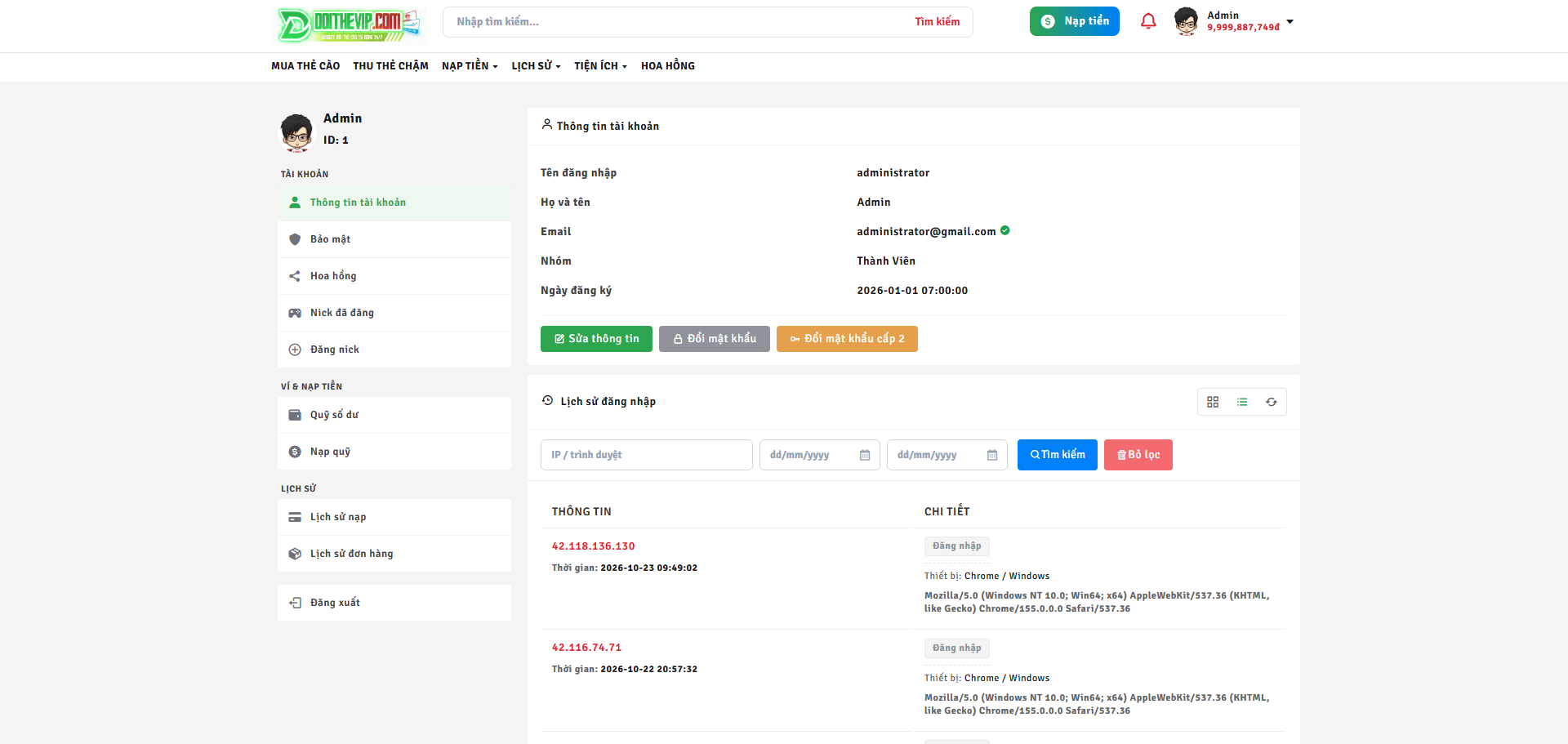Click the blue Tìm kiếm filter button
The width and height of the screenshot is (1568, 744).
(x=1058, y=455)
